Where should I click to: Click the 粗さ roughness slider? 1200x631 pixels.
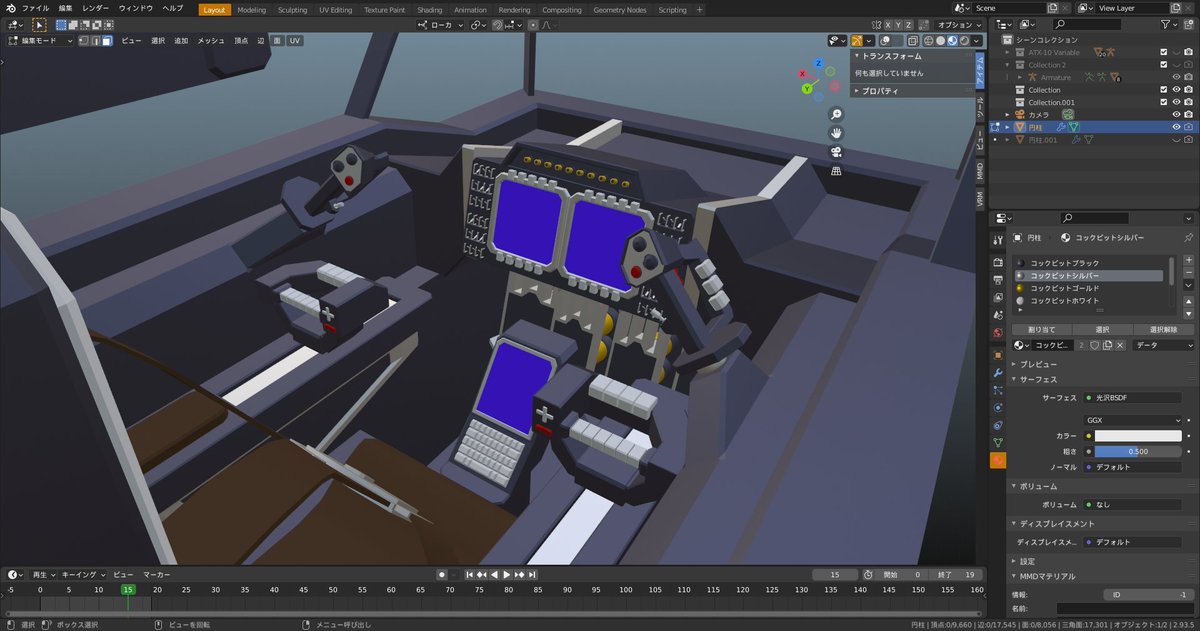1138,451
